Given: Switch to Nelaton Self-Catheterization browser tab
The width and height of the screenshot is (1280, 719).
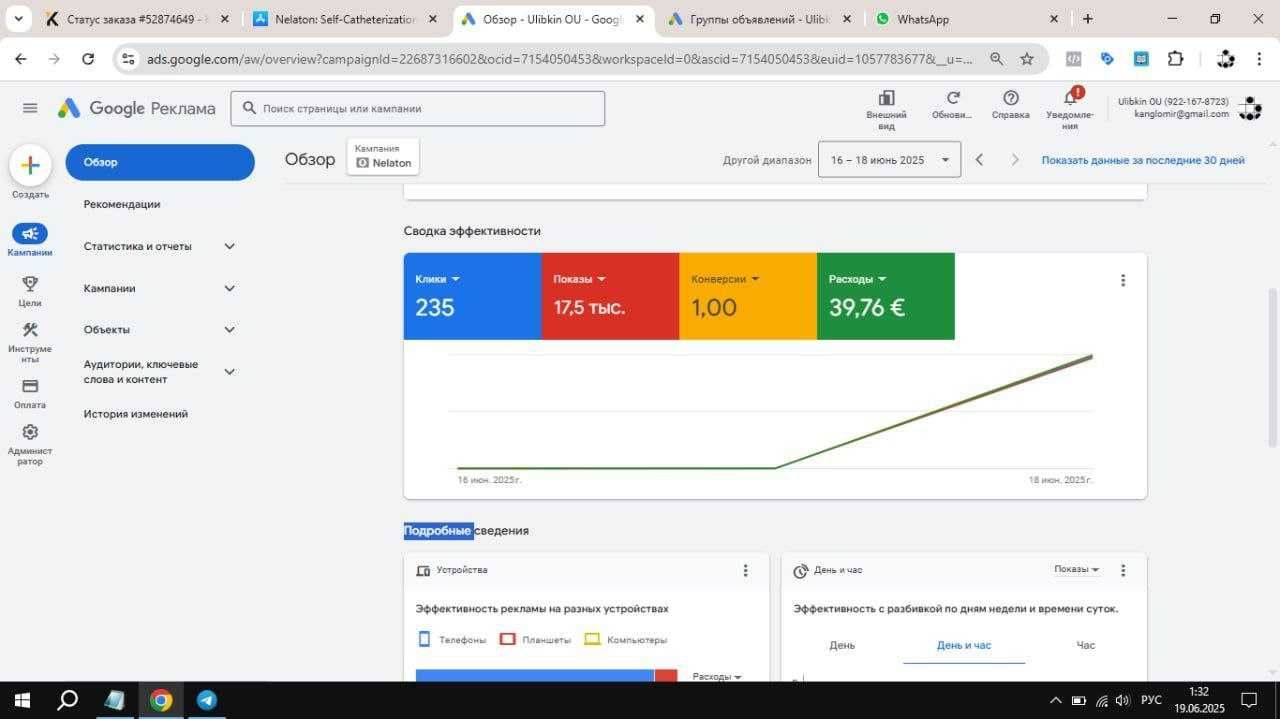Looking at the screenshot, I should click(x=344, y=19).
